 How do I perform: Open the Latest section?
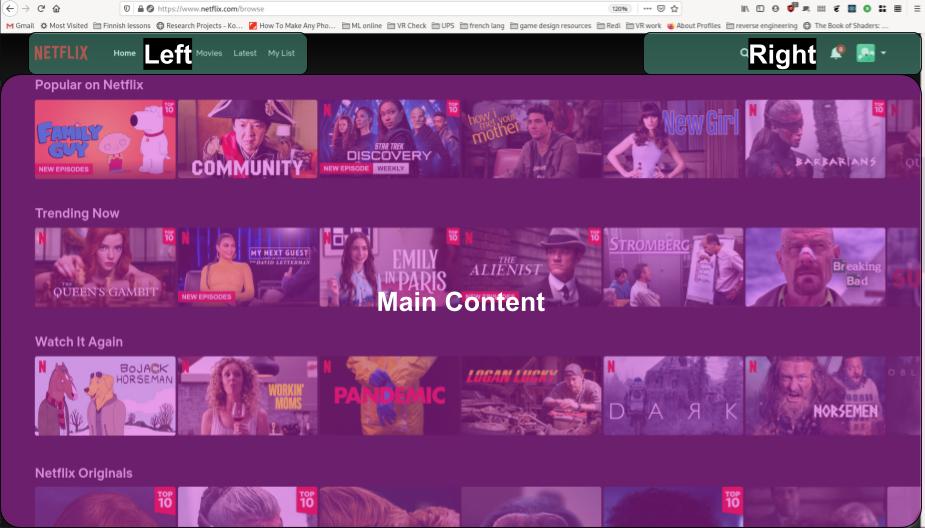click(245, 53)
